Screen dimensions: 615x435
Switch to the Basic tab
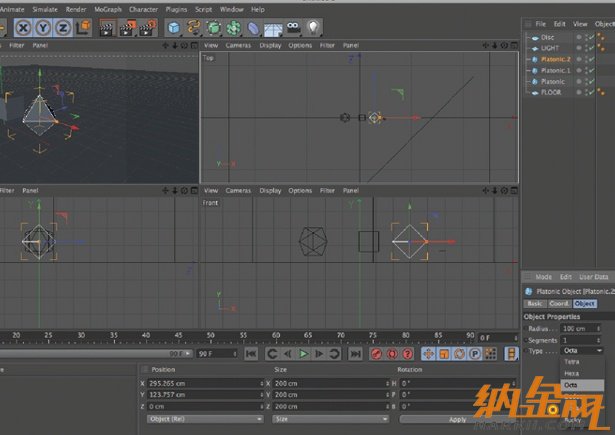535,304
